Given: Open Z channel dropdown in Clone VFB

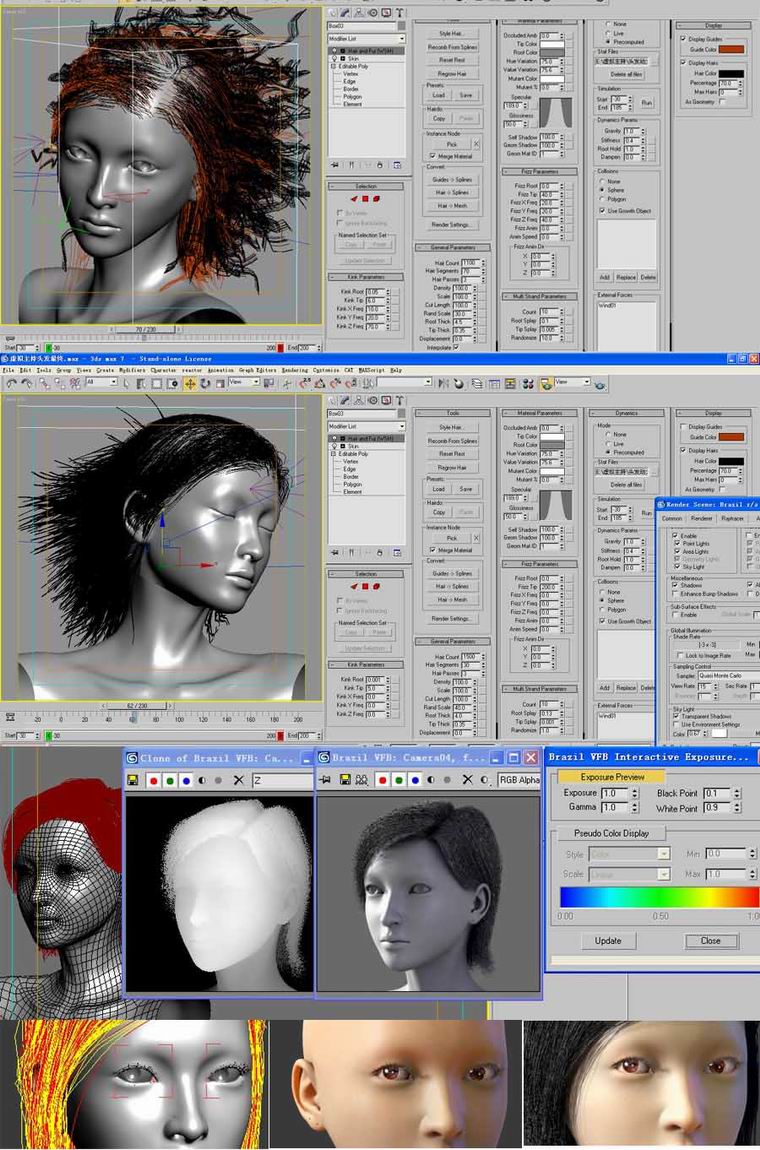Looking at the screenshot, I should point(283,780).
